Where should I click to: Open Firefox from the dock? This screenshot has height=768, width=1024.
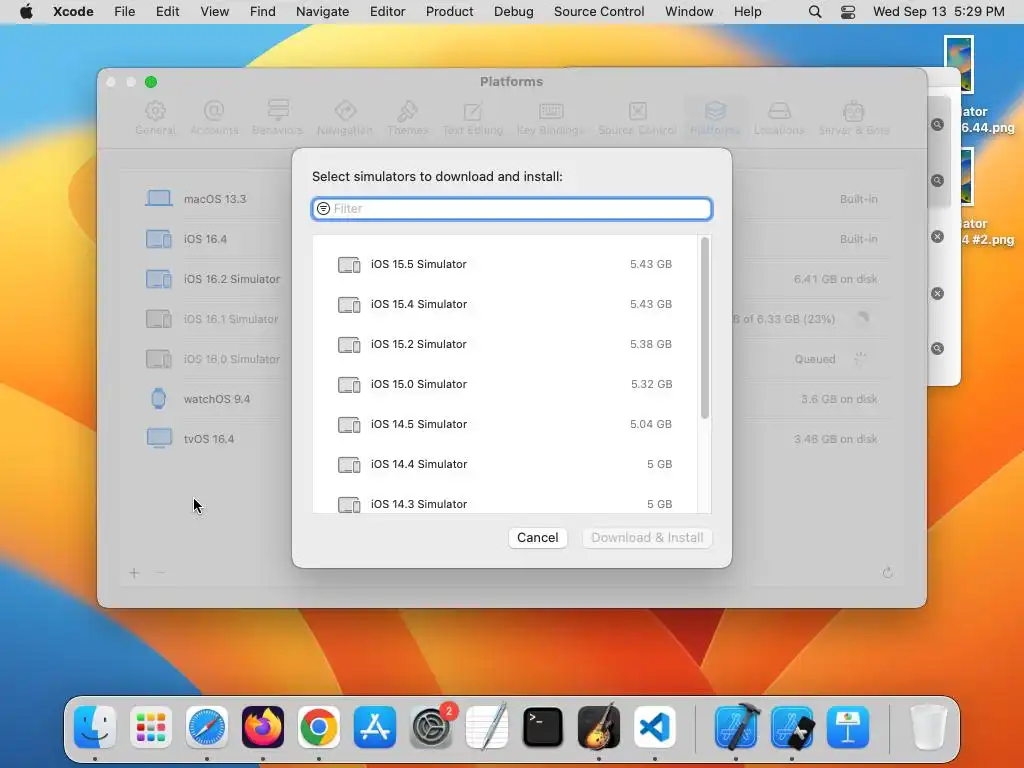(263, 727)
